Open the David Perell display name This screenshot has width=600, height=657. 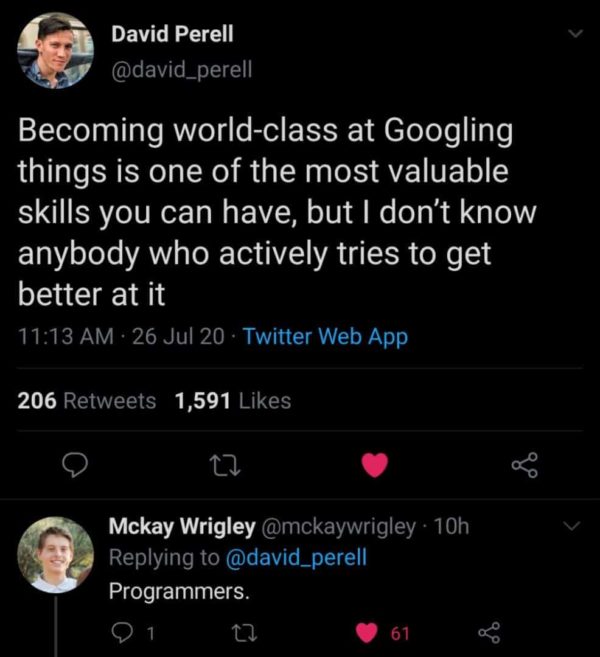click(x=172, y=33)
